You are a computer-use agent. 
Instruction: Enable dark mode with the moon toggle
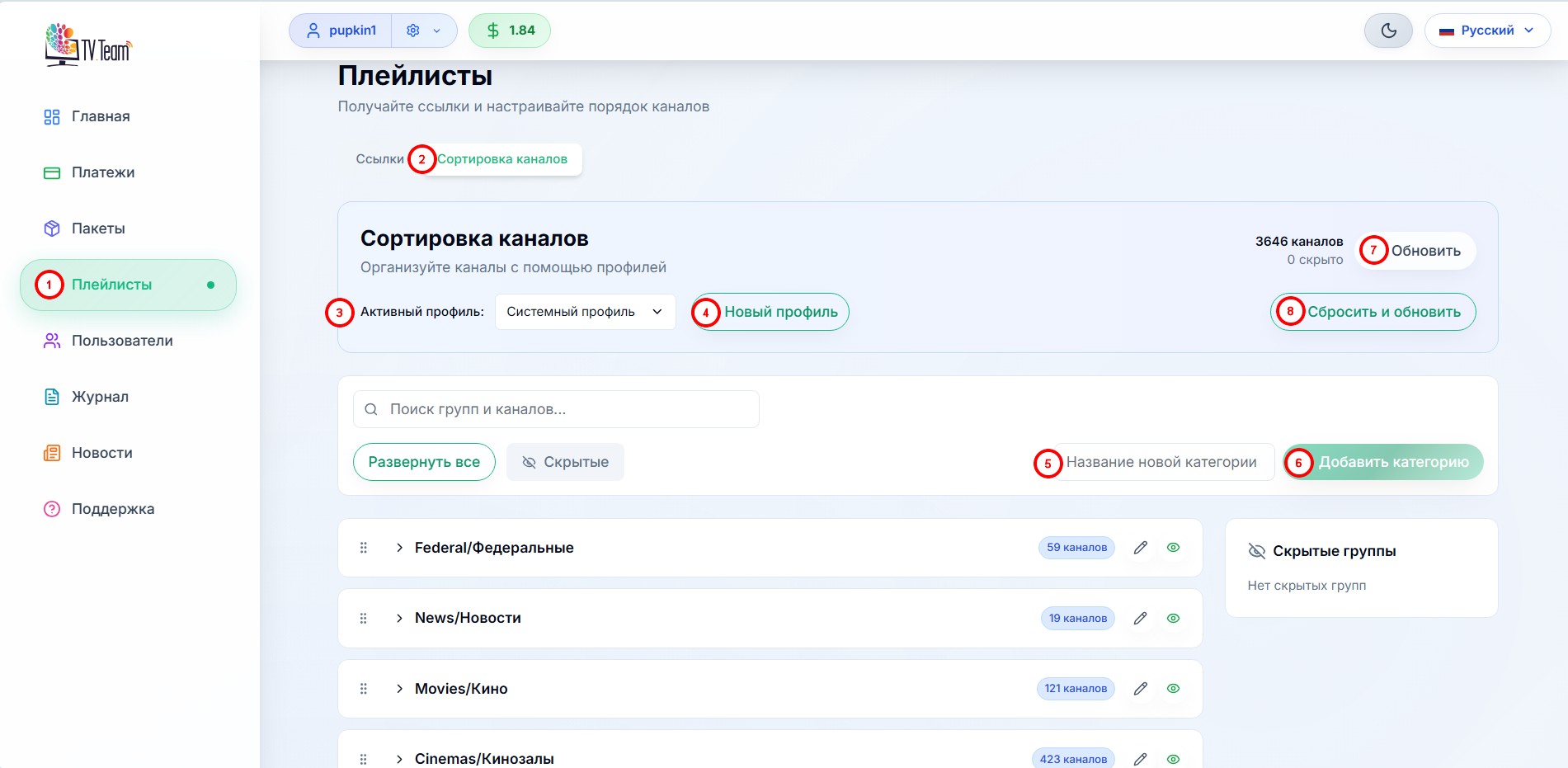click(x=1388, y=30)
